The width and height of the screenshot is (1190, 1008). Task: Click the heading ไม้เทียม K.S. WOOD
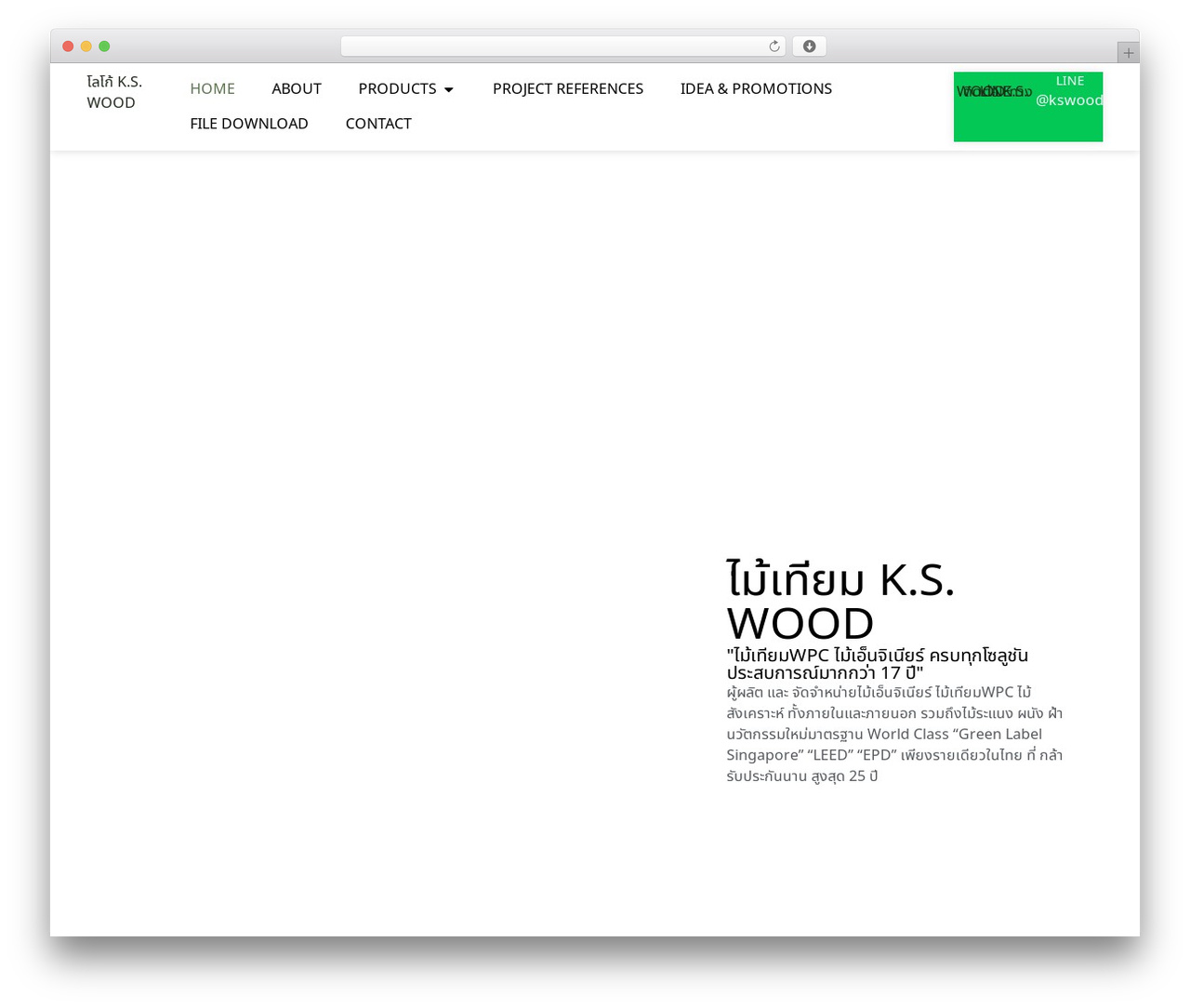(x=840, y=601)
